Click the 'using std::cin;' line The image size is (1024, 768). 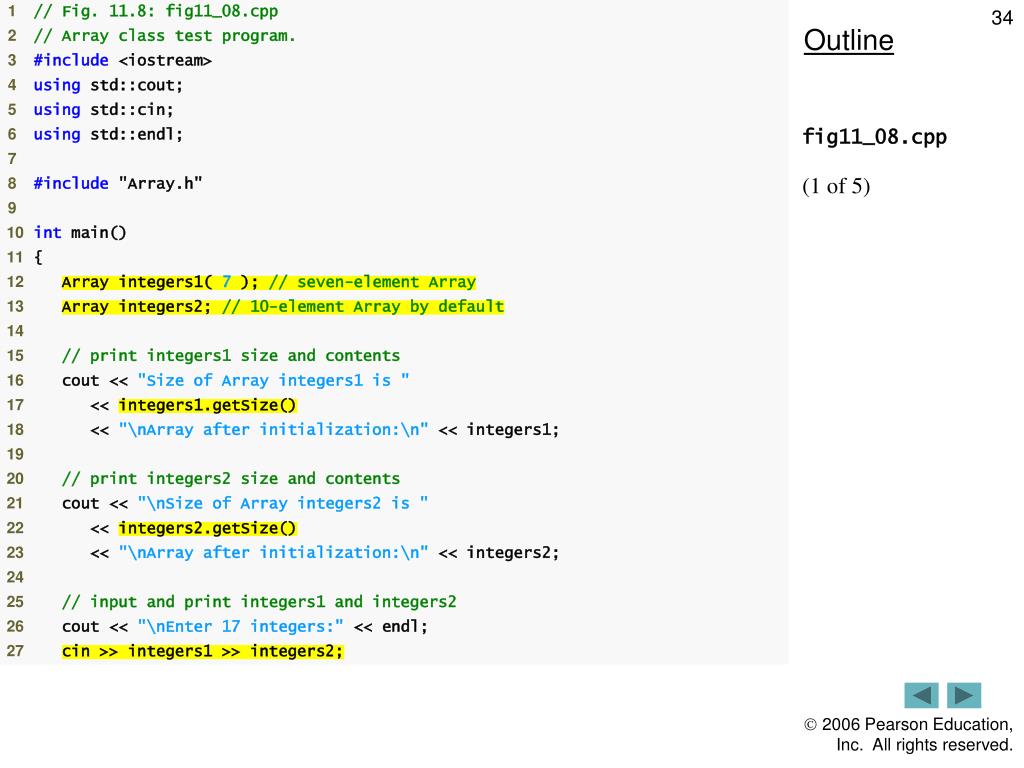point(104,110)
